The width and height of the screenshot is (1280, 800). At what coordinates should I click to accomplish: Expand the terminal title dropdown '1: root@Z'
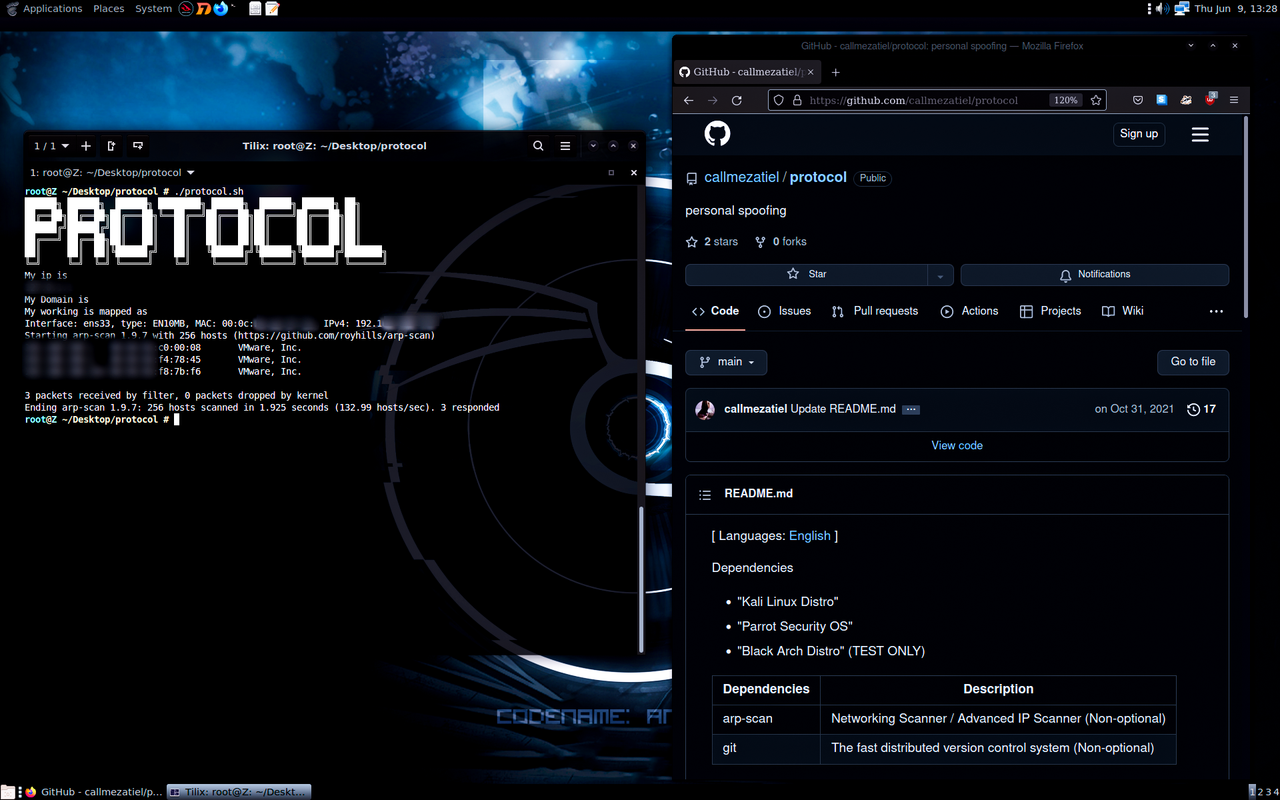[x=112, y=172]
